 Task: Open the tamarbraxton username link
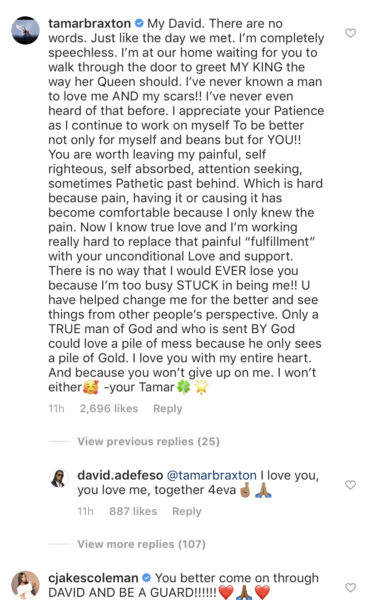[x=90, y=23]
